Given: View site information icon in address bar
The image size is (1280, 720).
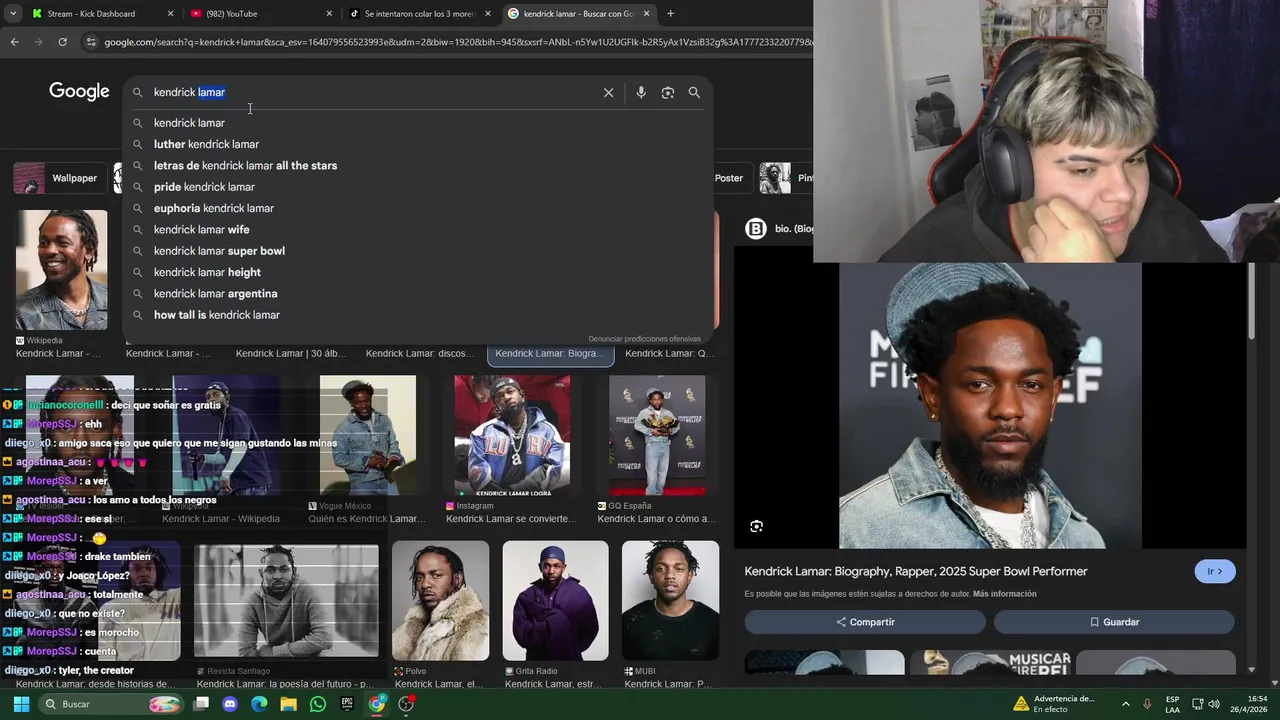Looking at the screenshot, I should point(91,42).
